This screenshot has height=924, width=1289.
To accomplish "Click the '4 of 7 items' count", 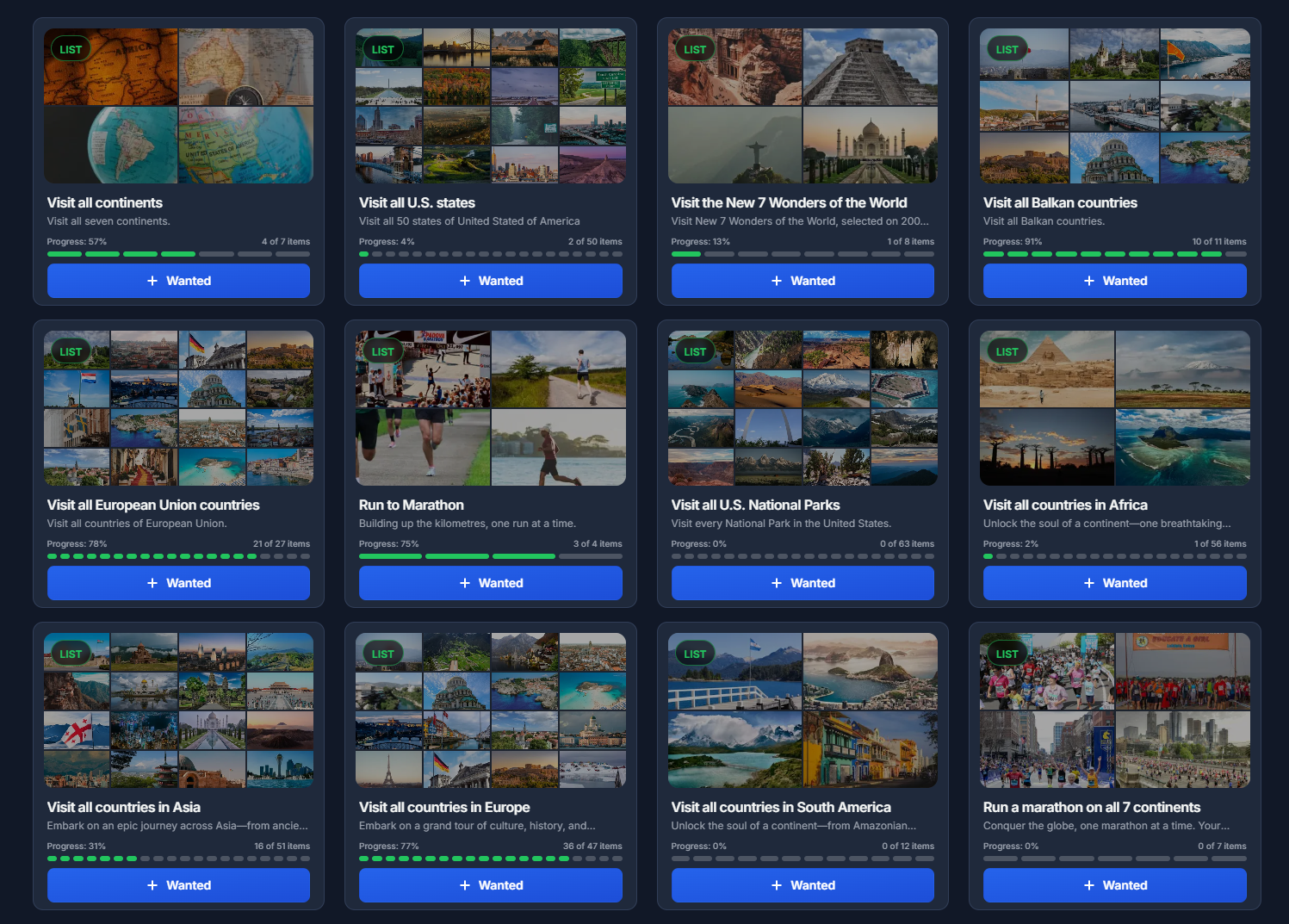I will click(286, 242).
